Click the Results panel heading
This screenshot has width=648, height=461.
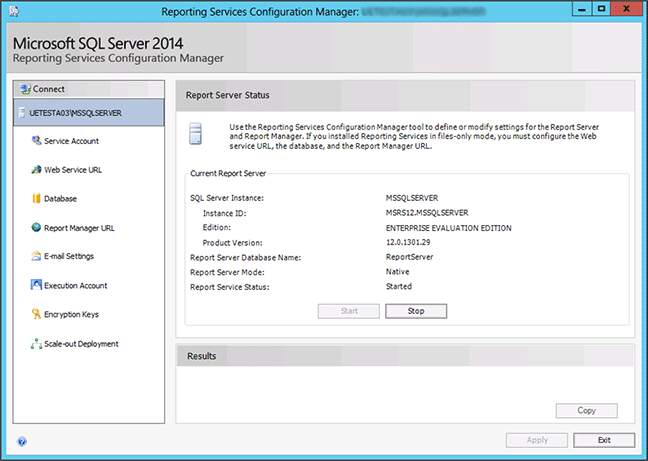202,356
